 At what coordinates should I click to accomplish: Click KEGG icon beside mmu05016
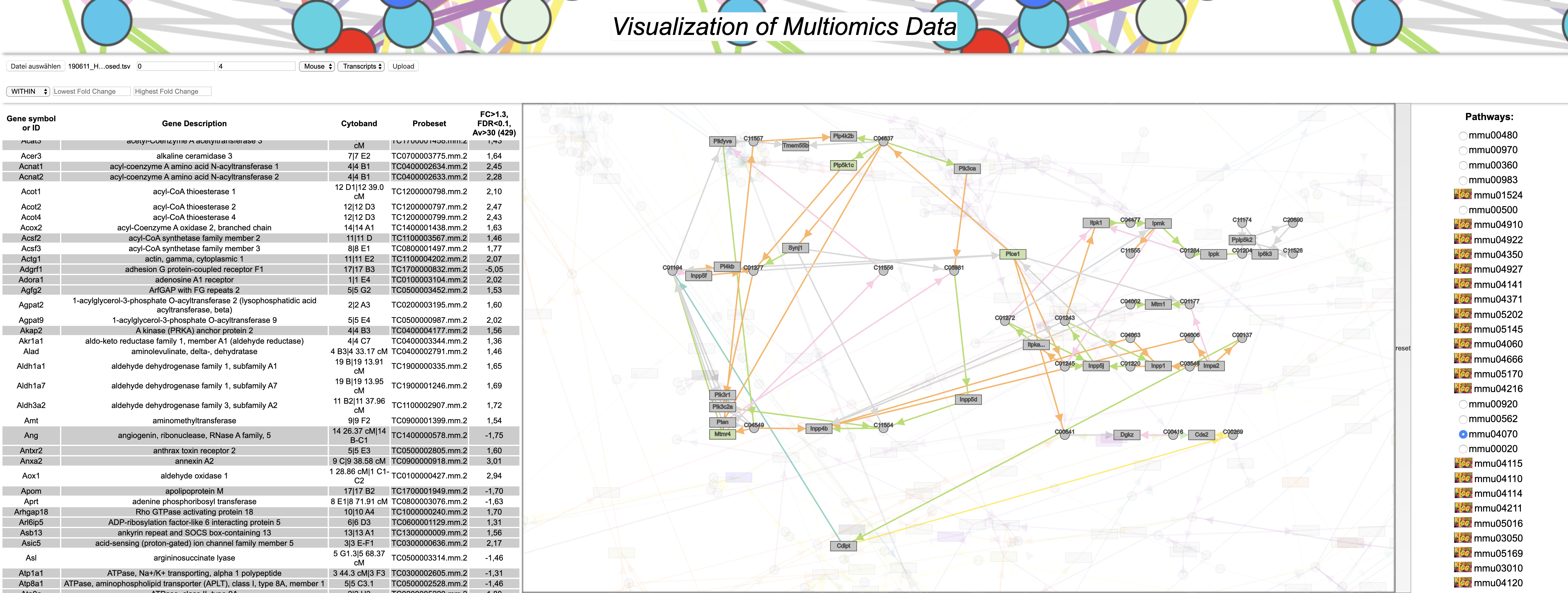(x=1463, y=523)
